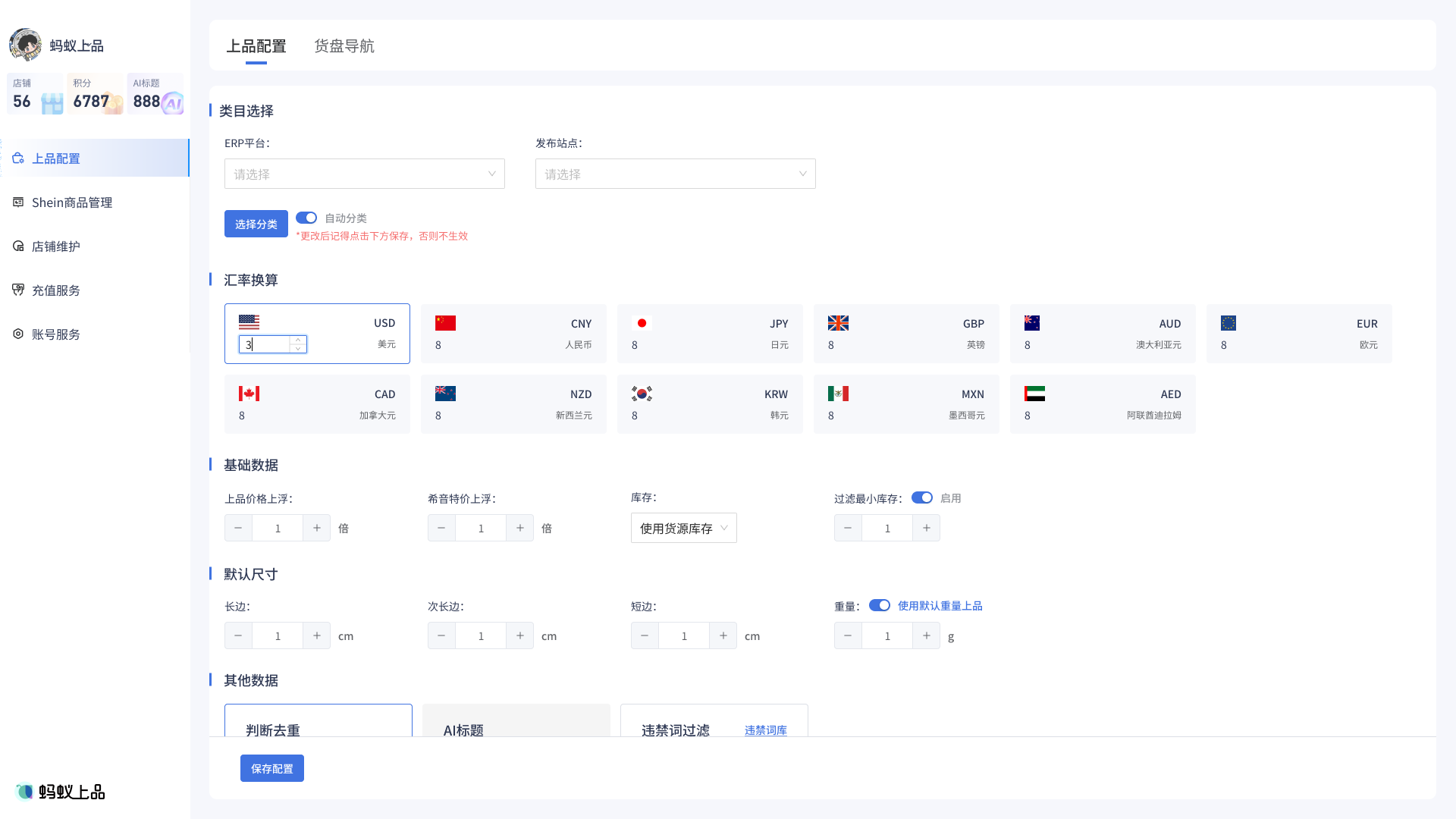Select the 上品配置 top tab
Image resolution: width=1456 pixels, height=819 pixels.
point(256,46)
